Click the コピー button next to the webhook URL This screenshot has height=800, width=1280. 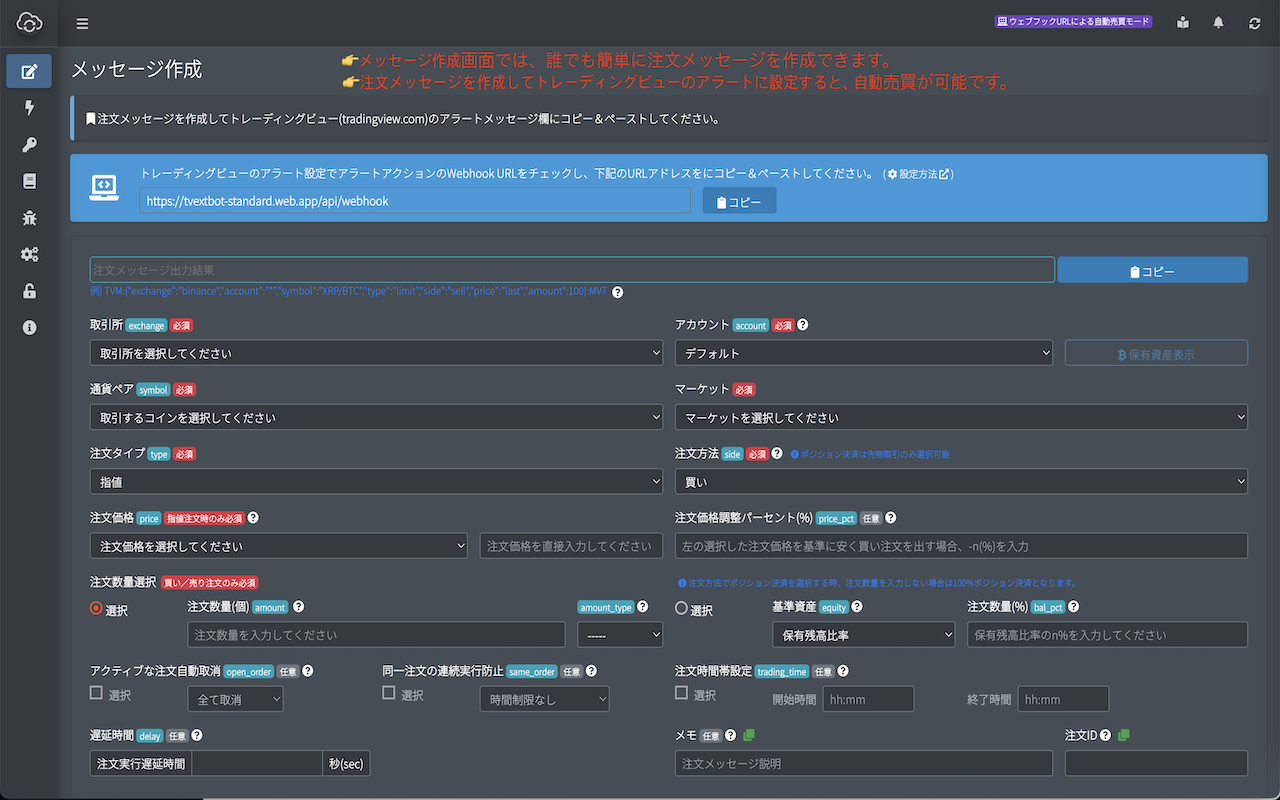[738, 200]
